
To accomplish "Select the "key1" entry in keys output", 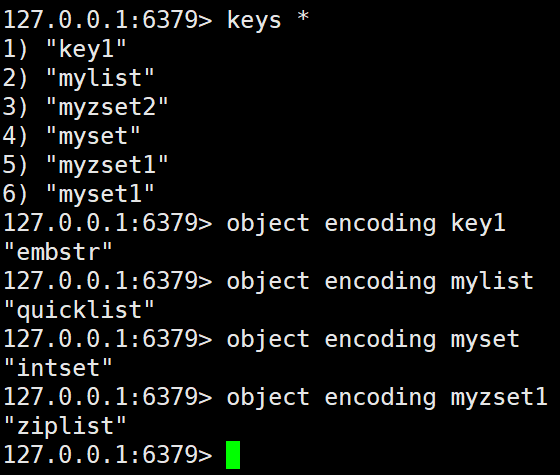I will click(86, 49).
